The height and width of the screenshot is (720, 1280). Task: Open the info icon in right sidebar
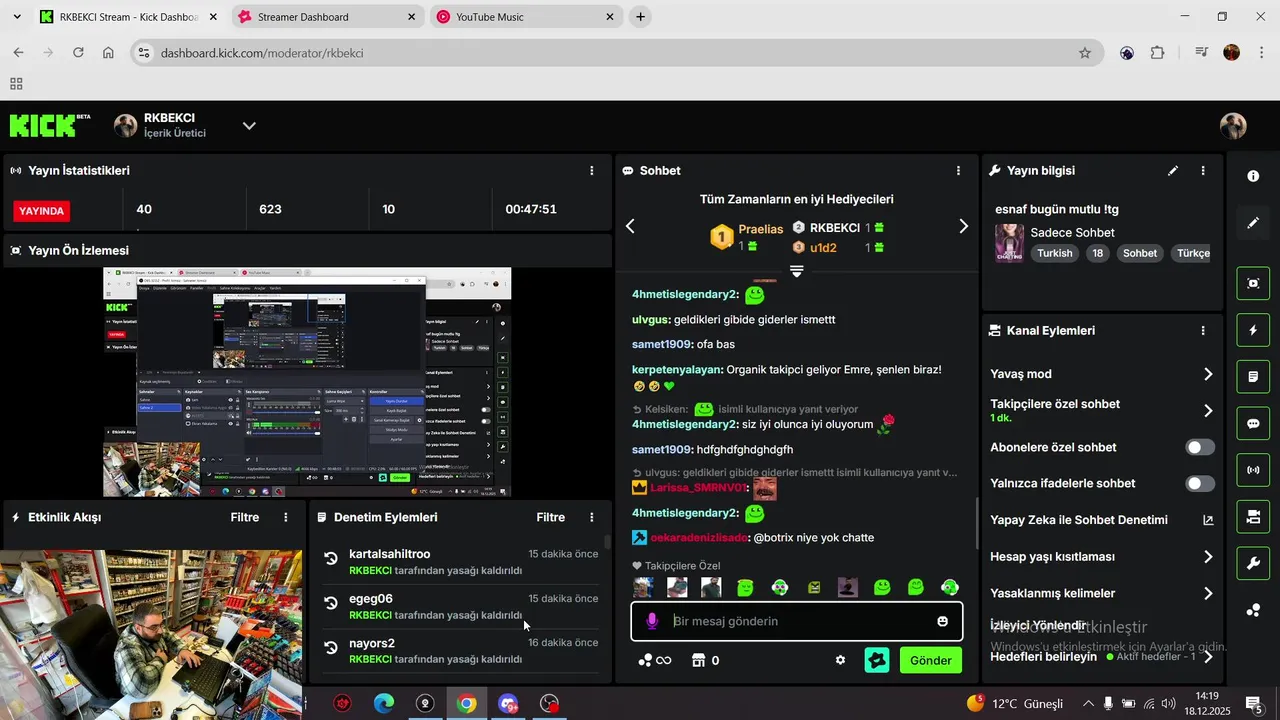(x=1253, y=176)
